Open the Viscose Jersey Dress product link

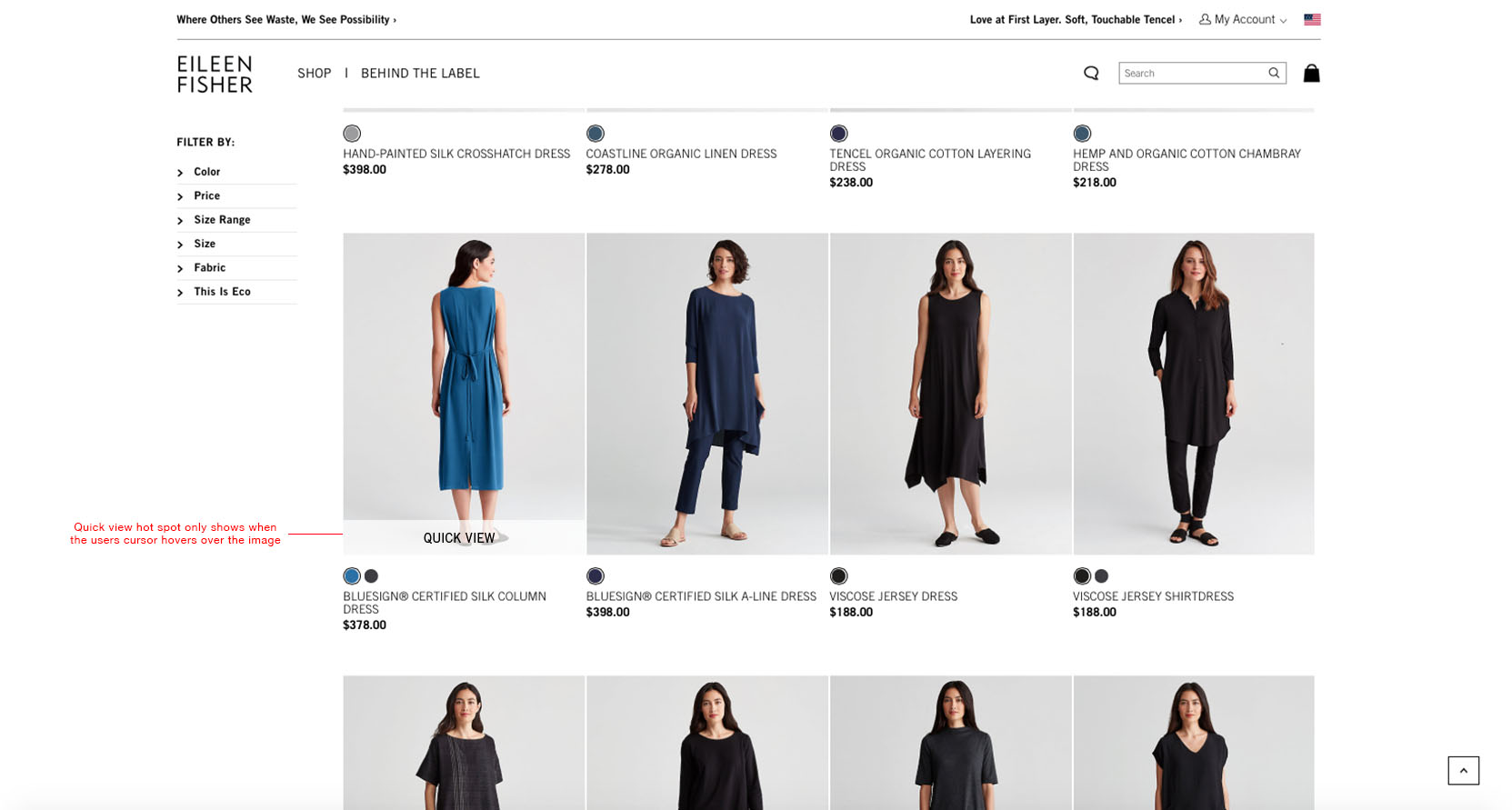pos(893,596)
